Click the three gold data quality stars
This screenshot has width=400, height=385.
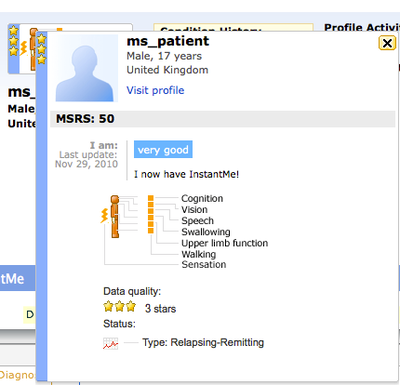pyautogui.click(x=120, y=306)
